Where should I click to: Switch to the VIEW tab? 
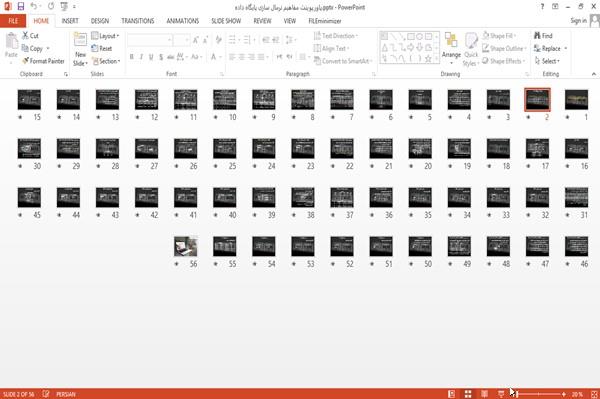point(290,21)
